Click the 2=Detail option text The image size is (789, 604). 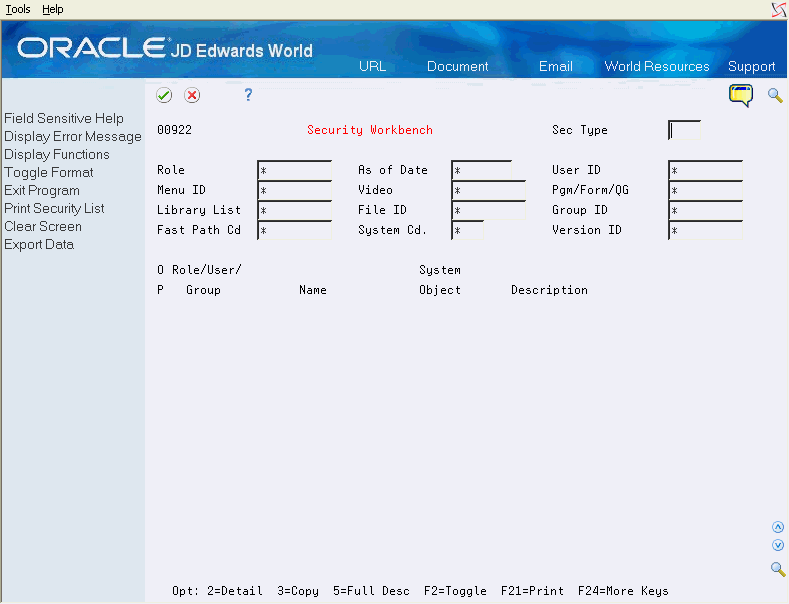point(235,591)
